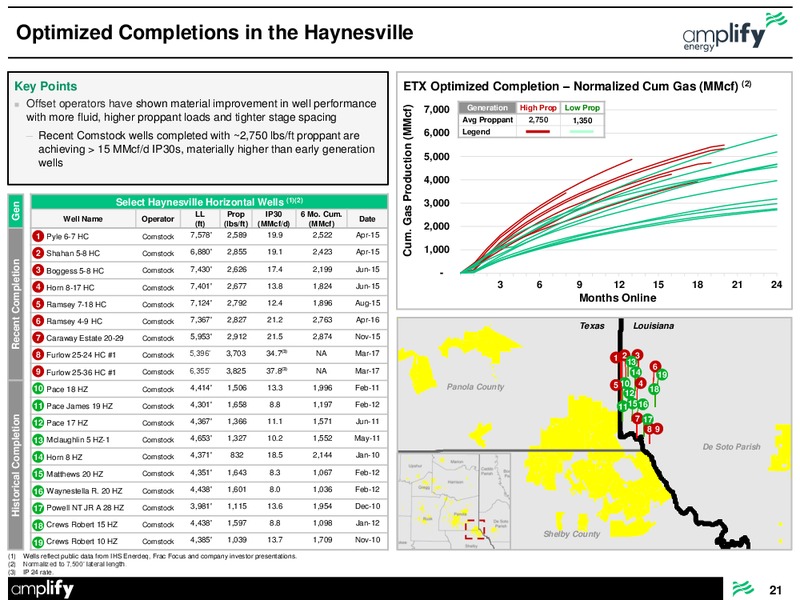The height and width of the screenshot is (600, 800).
Task: Click the 'Key Points' heading
Action: click(x=45, y=86)
